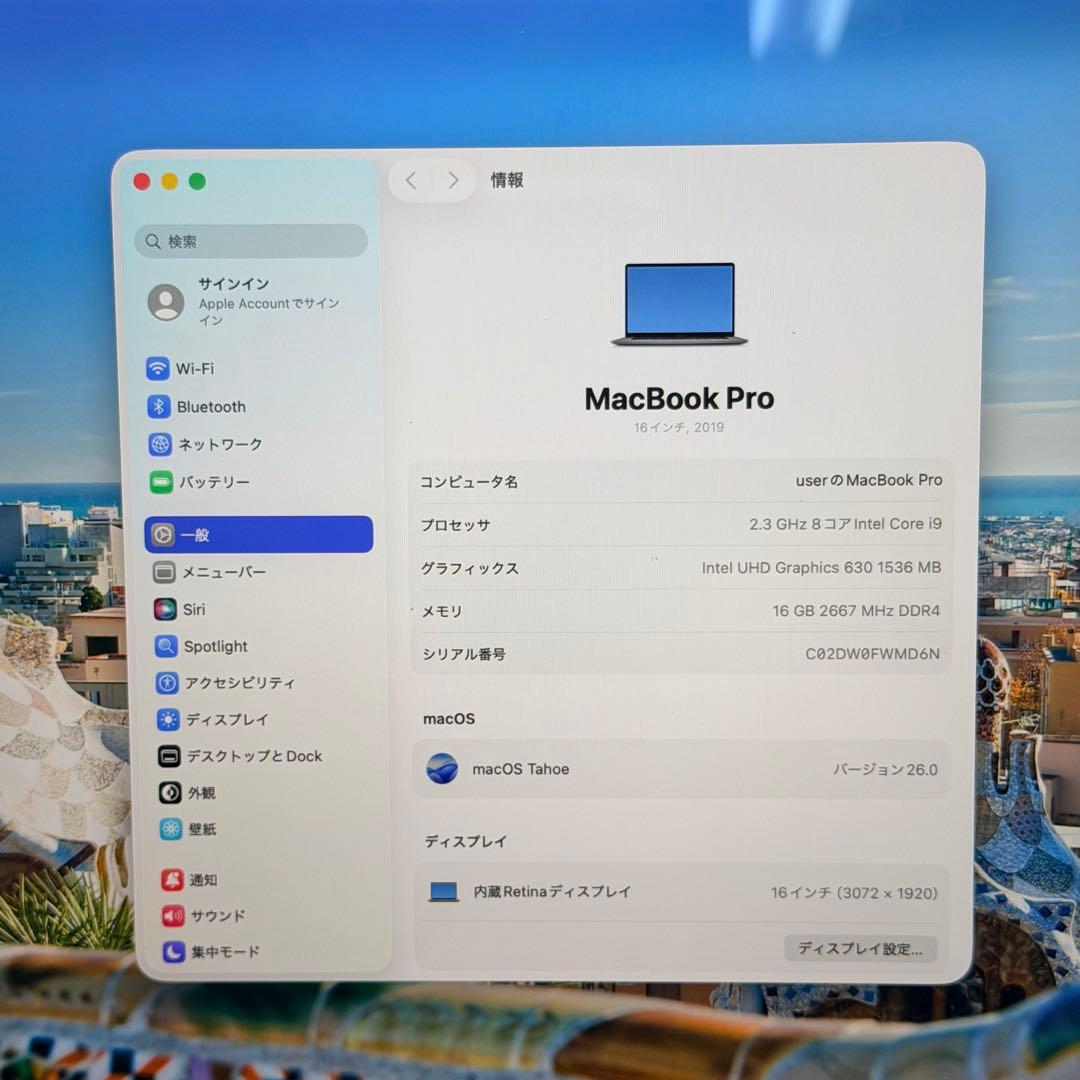Open バッテリー settings

click(213, 482)
